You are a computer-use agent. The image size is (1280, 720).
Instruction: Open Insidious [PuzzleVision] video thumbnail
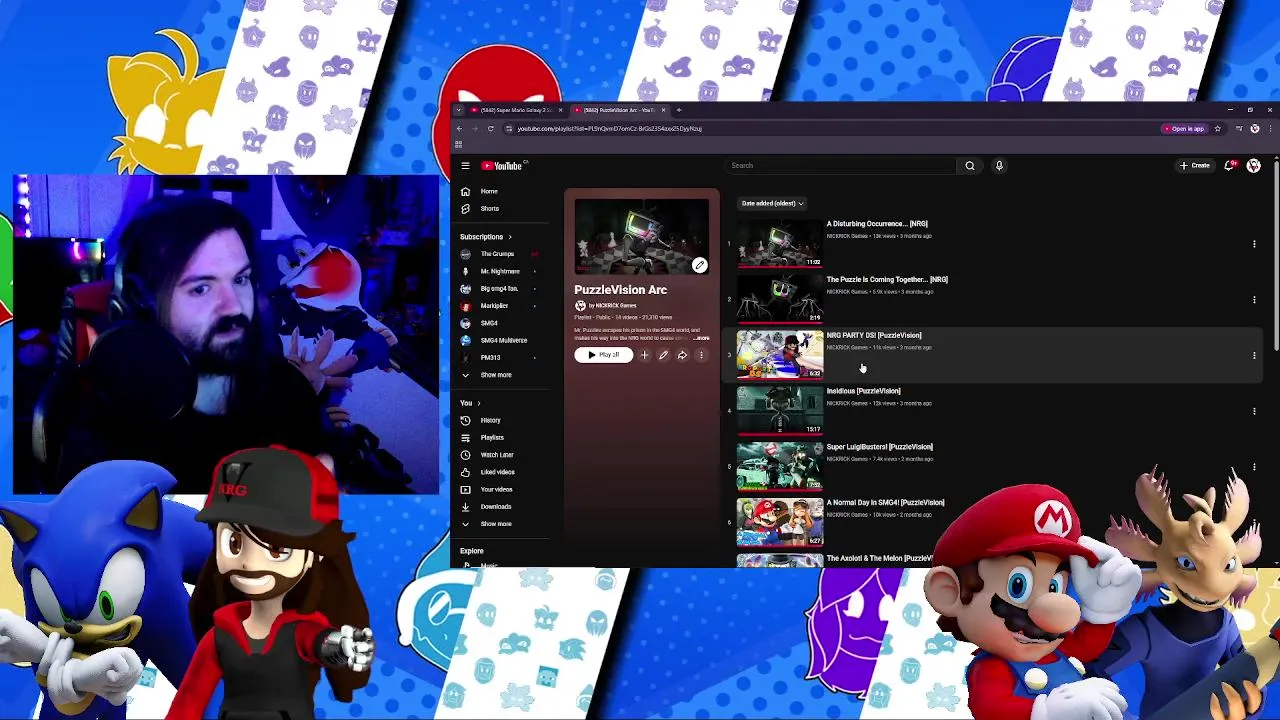coord(780,411)
